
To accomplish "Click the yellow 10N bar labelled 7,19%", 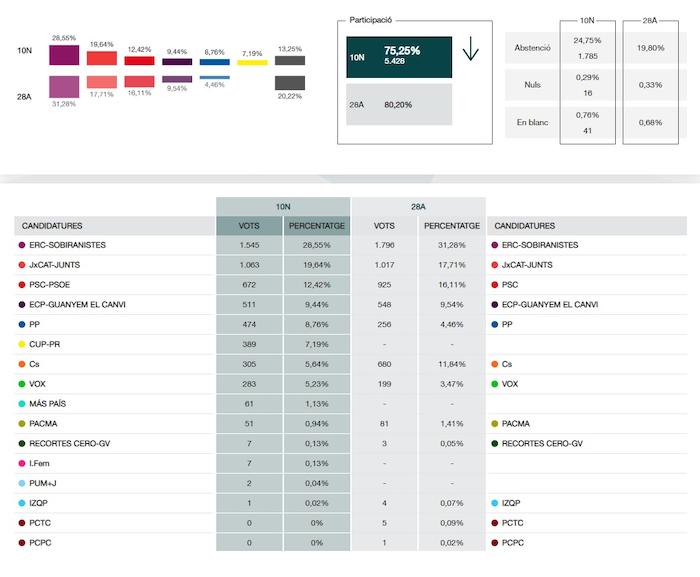I will [252, 63].
